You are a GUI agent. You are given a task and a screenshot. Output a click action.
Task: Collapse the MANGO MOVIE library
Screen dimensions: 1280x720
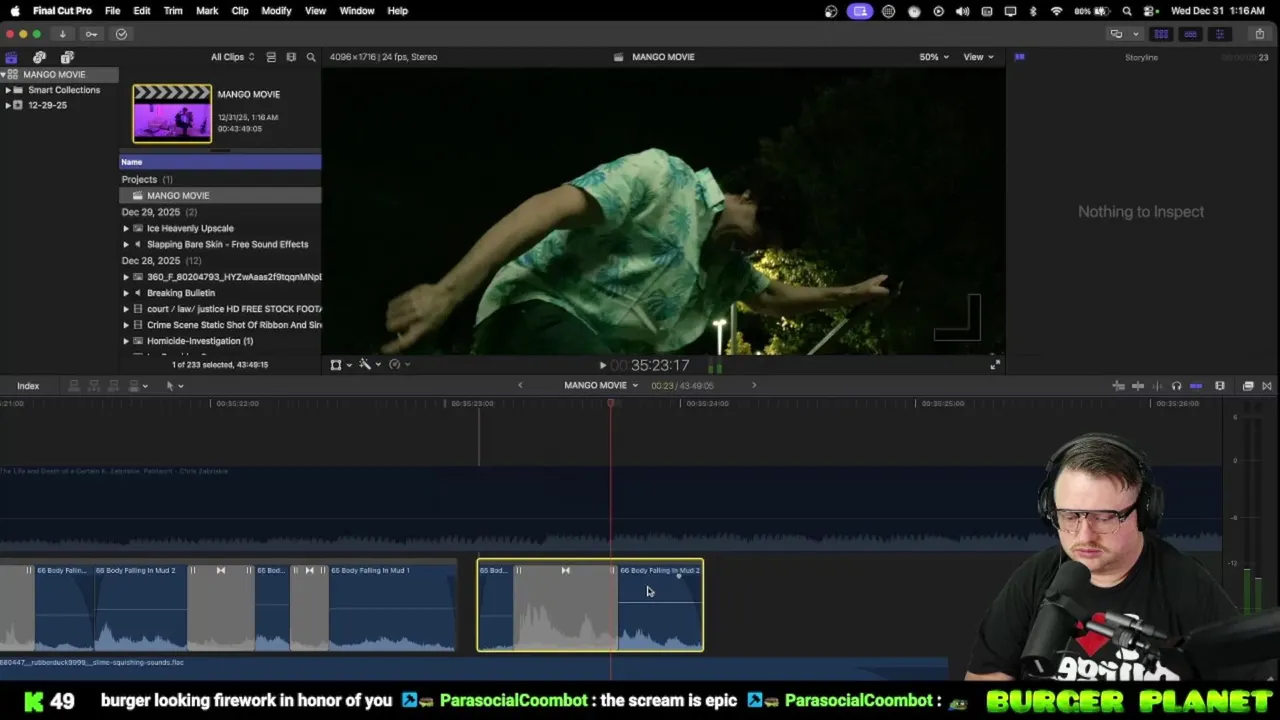point(4,75)
